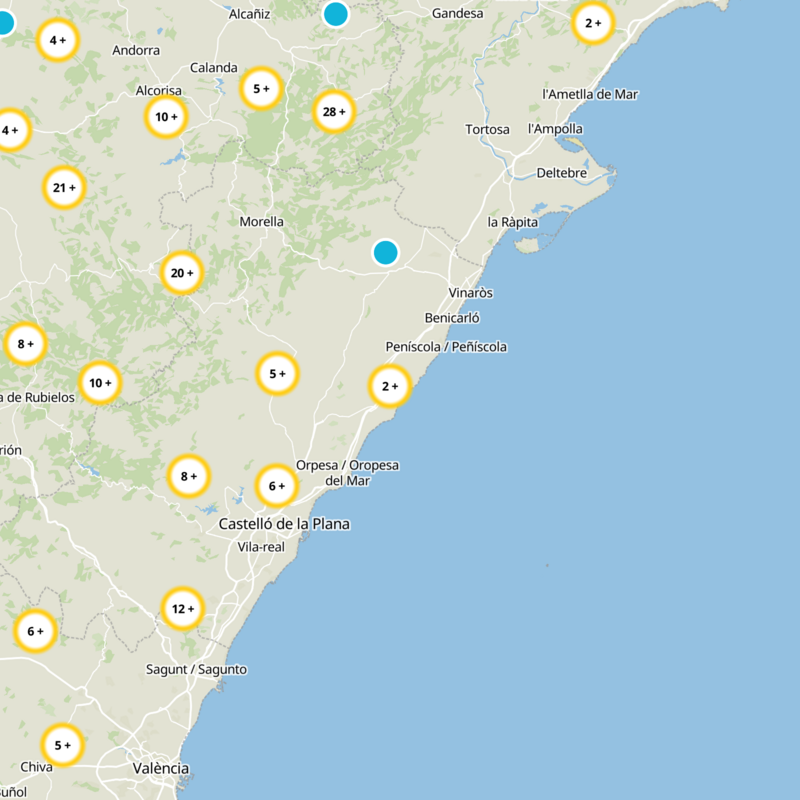Open the 2 + cluster near l'Ametlla de Mar

592,23
